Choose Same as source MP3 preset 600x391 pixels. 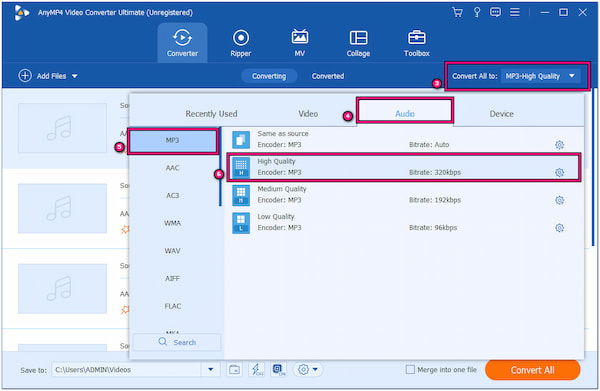403,139
